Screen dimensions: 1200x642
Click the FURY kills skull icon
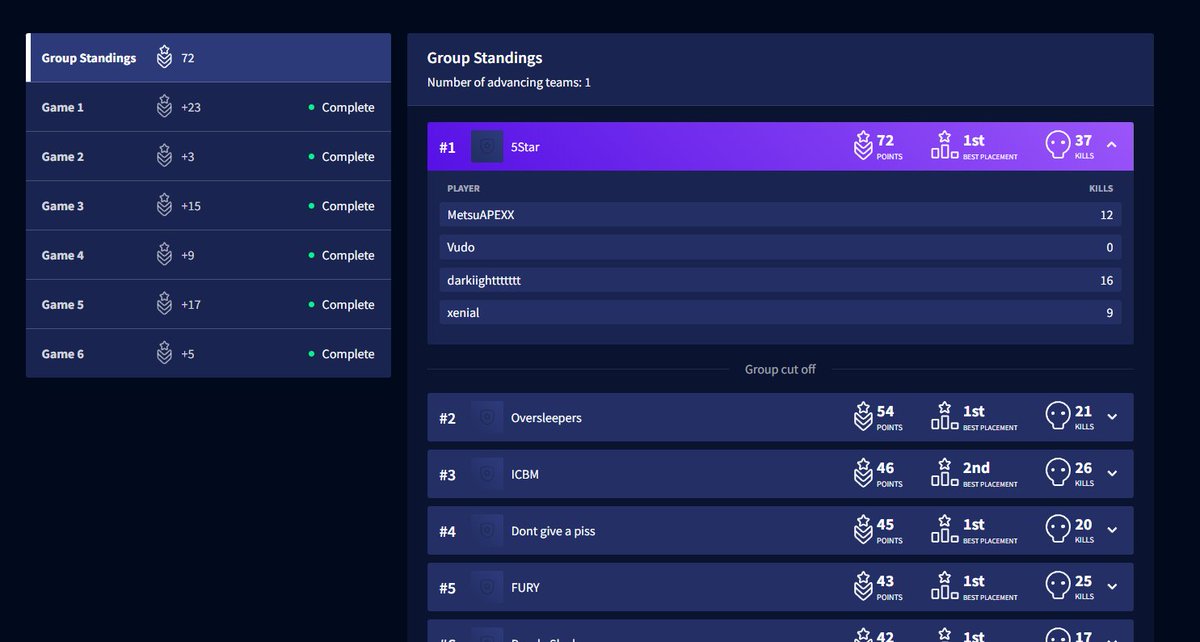1057,587
